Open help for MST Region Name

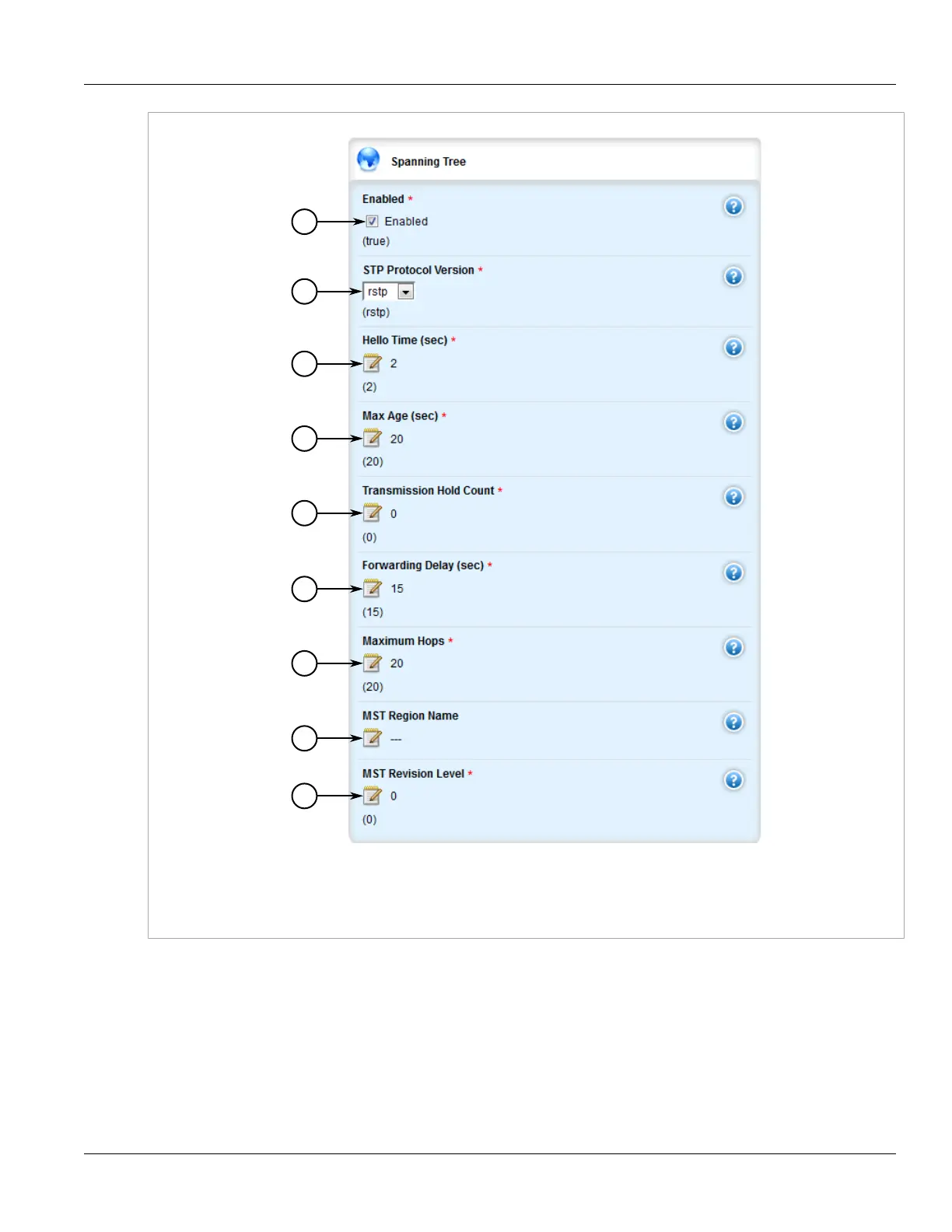733,722
